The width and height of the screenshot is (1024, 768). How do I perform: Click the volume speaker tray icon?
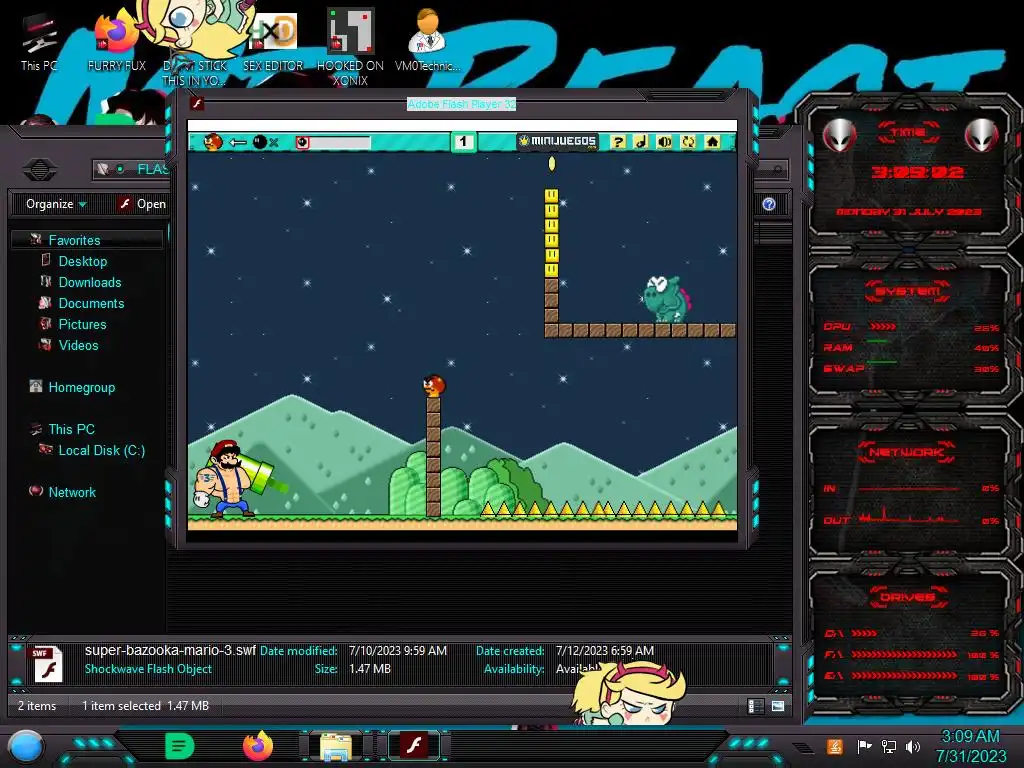(912, 746)
